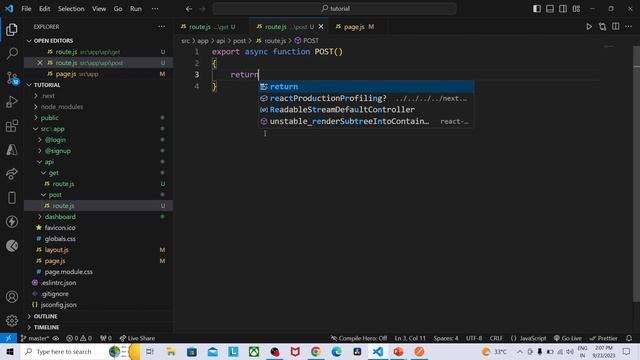Open the notifications bell in status bar

pyautogui.click(x=629, y=338)
